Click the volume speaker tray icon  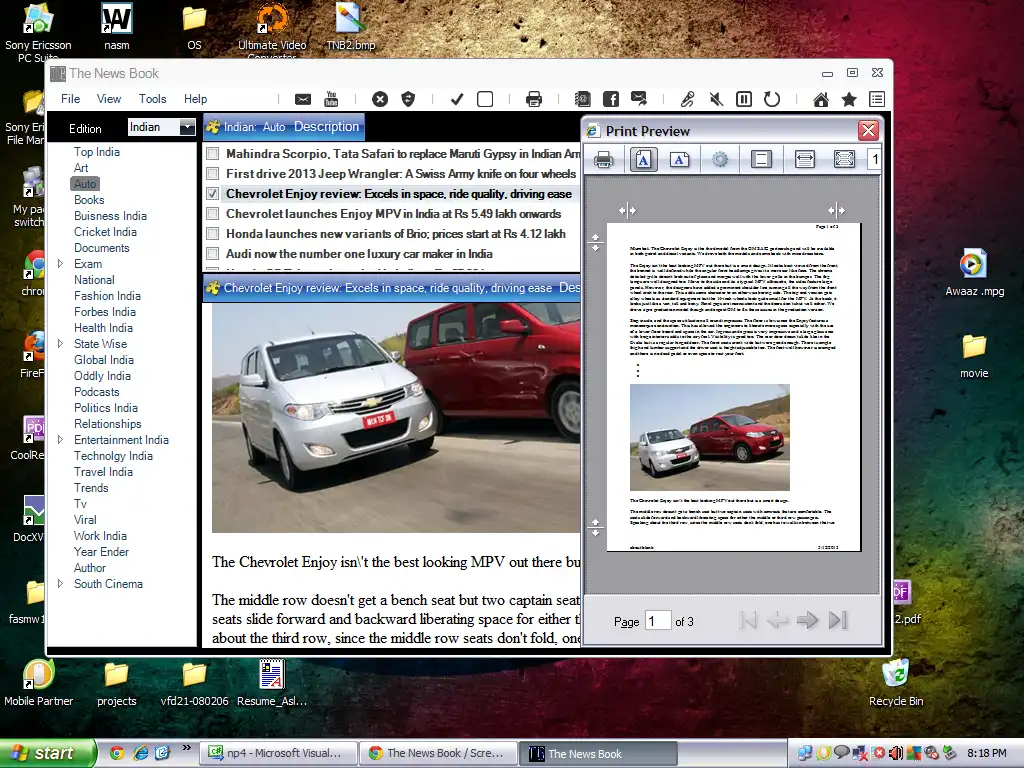point(895,753)
